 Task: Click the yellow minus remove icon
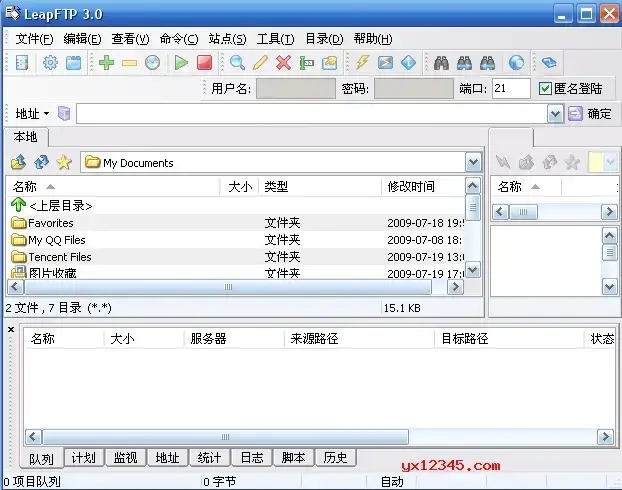[129, 63]
